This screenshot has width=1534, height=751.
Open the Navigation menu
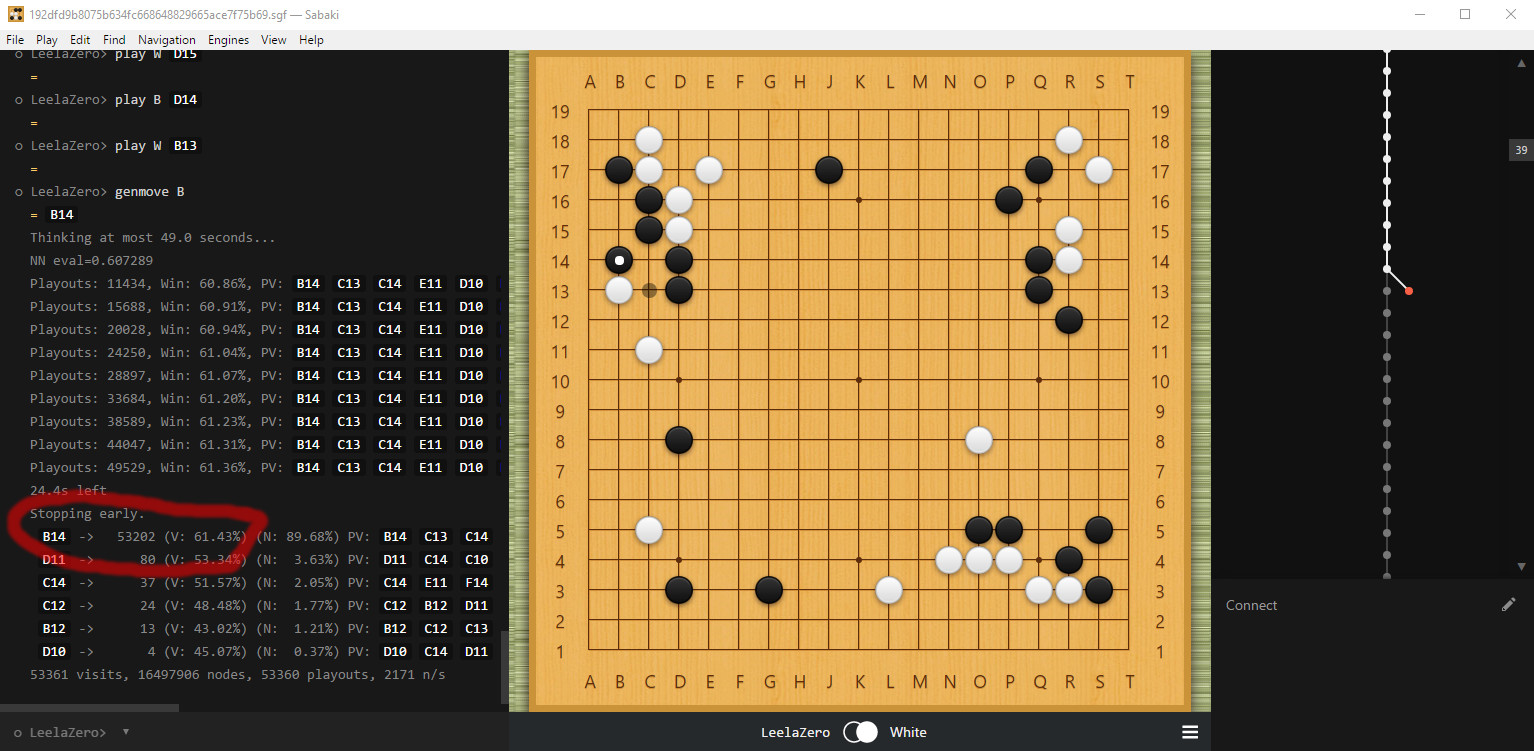tap(167, 40)
